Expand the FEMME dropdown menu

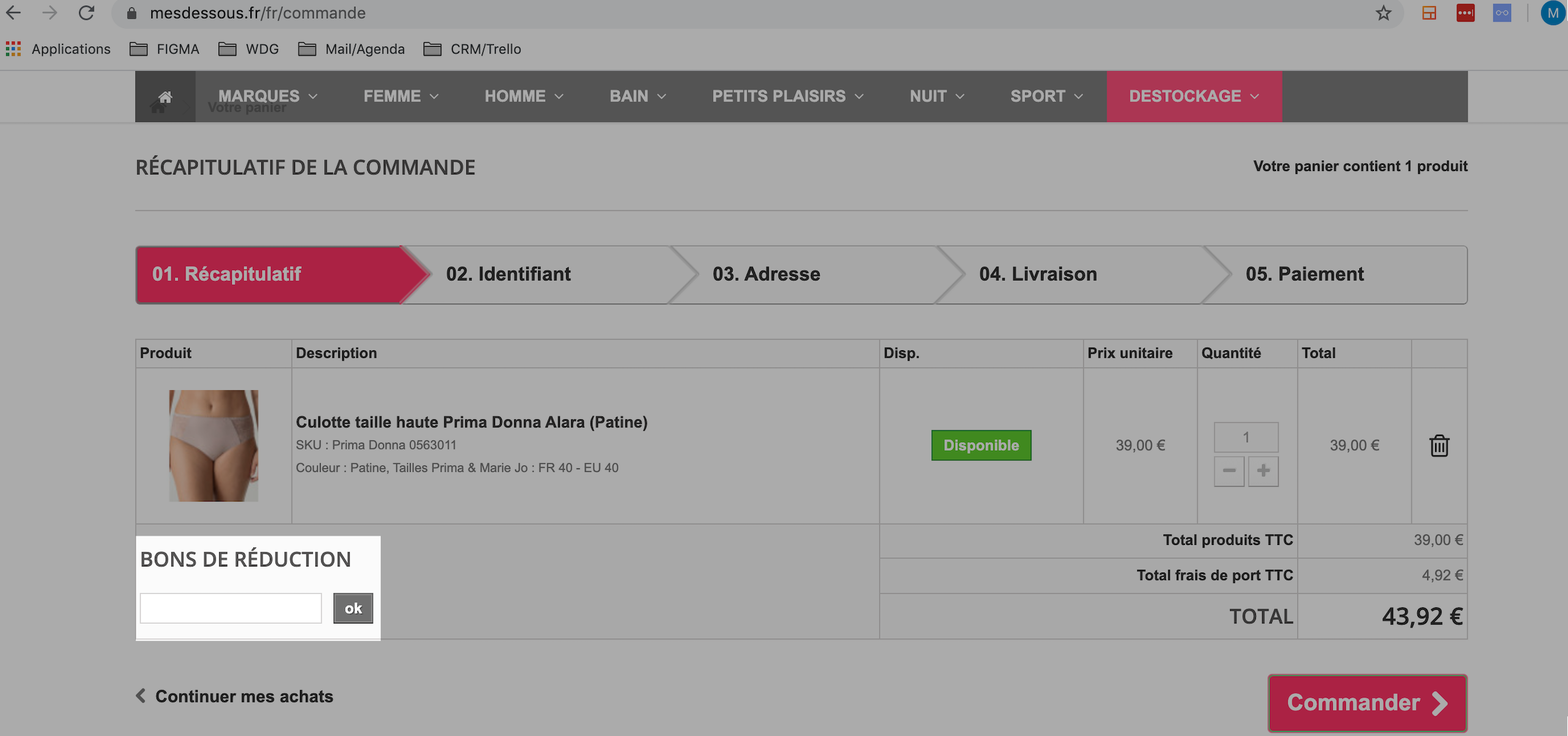tap(401, 96)
